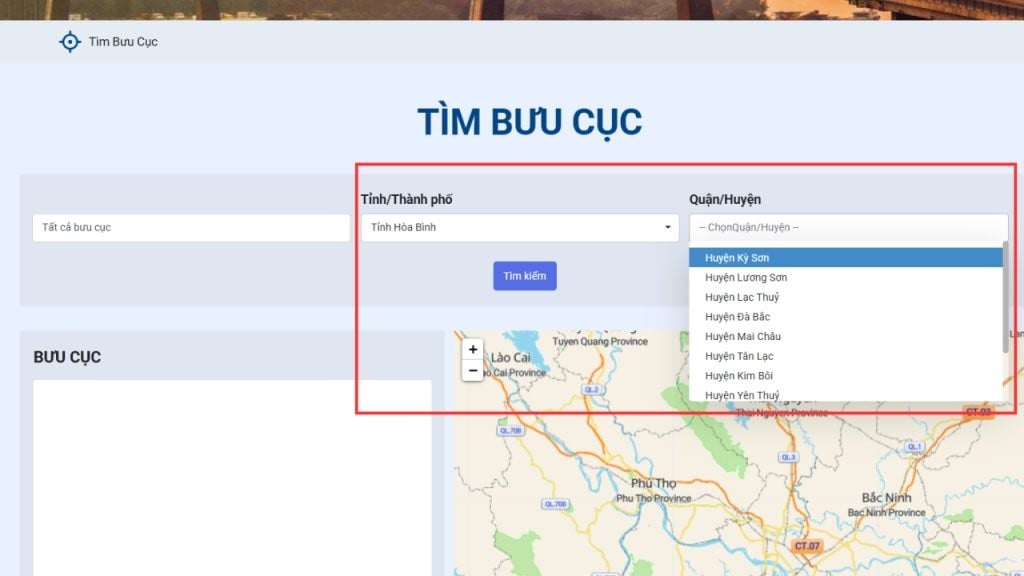Zoom out the map with minus button
This screenshot has width=1024, height=576.
474,371
